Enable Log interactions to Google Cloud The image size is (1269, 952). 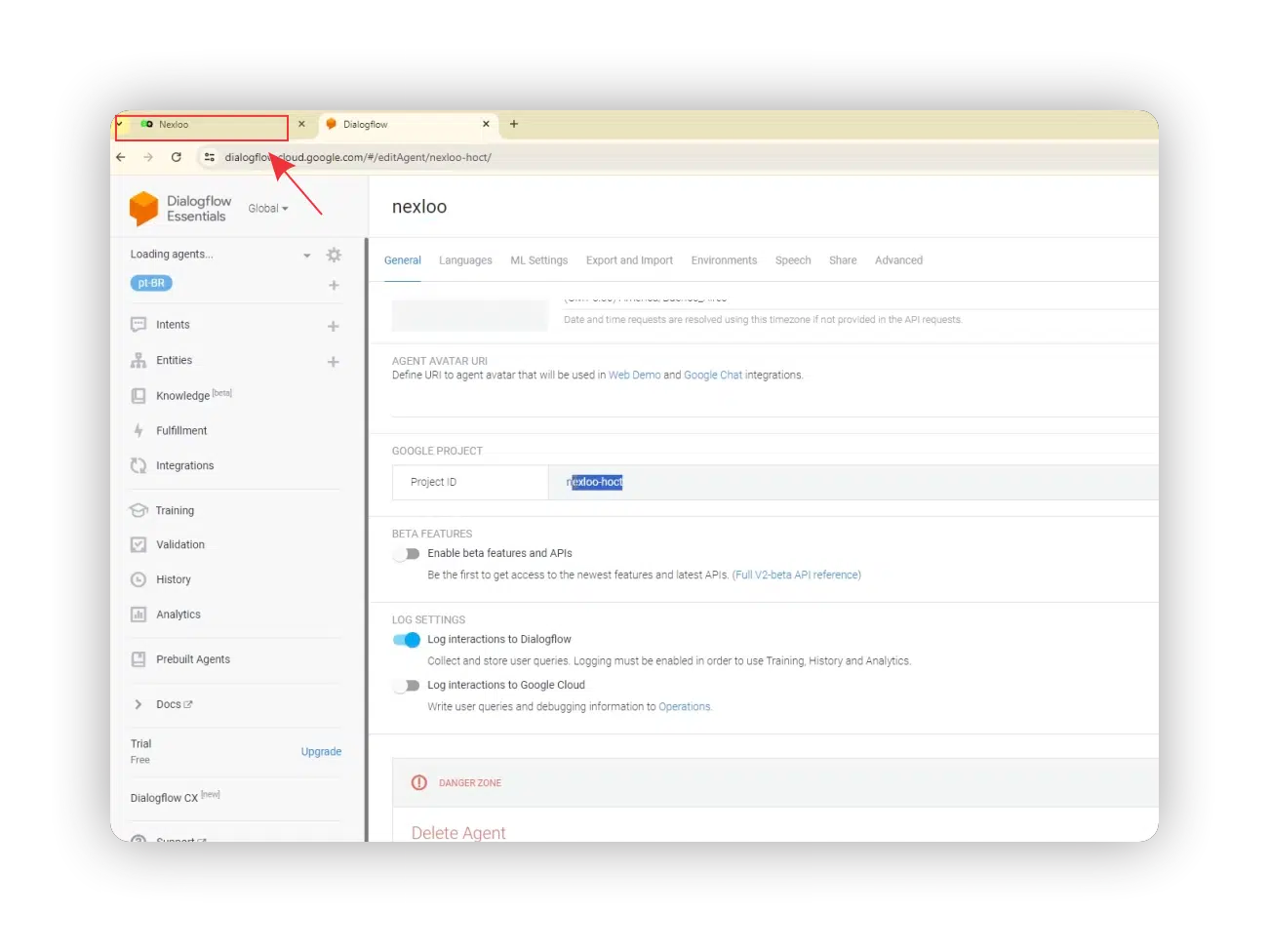click(x=407, y=686)
